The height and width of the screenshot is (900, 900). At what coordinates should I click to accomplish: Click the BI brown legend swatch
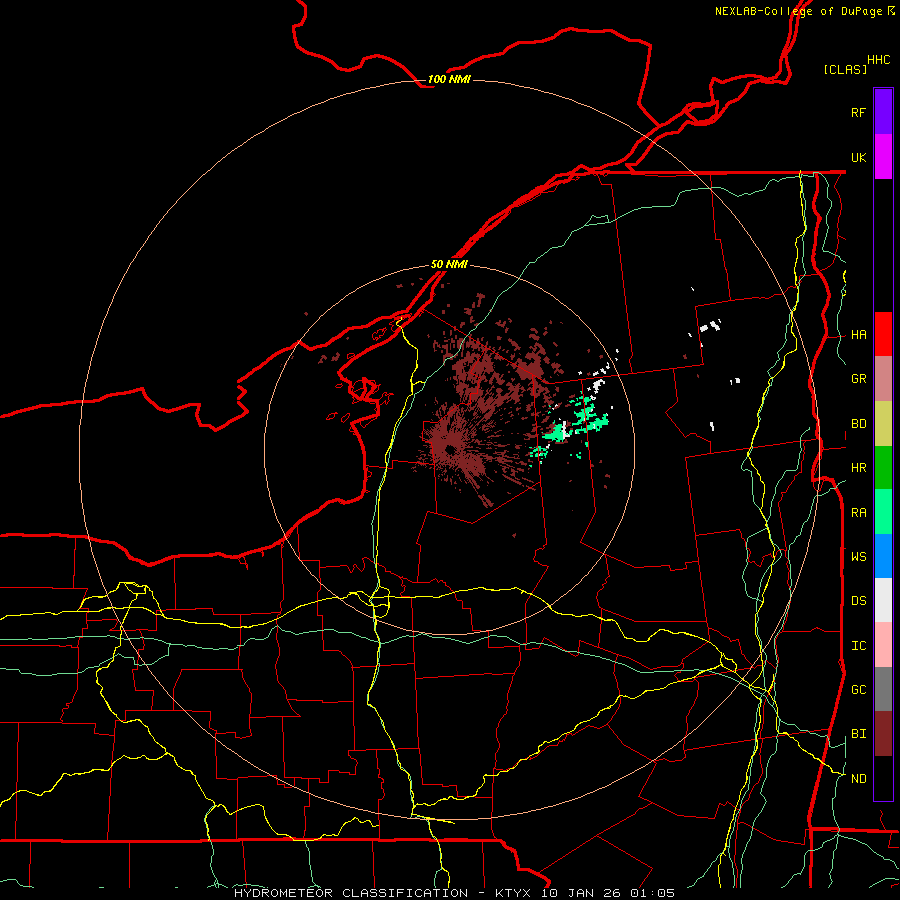click(x=883, y=734)
